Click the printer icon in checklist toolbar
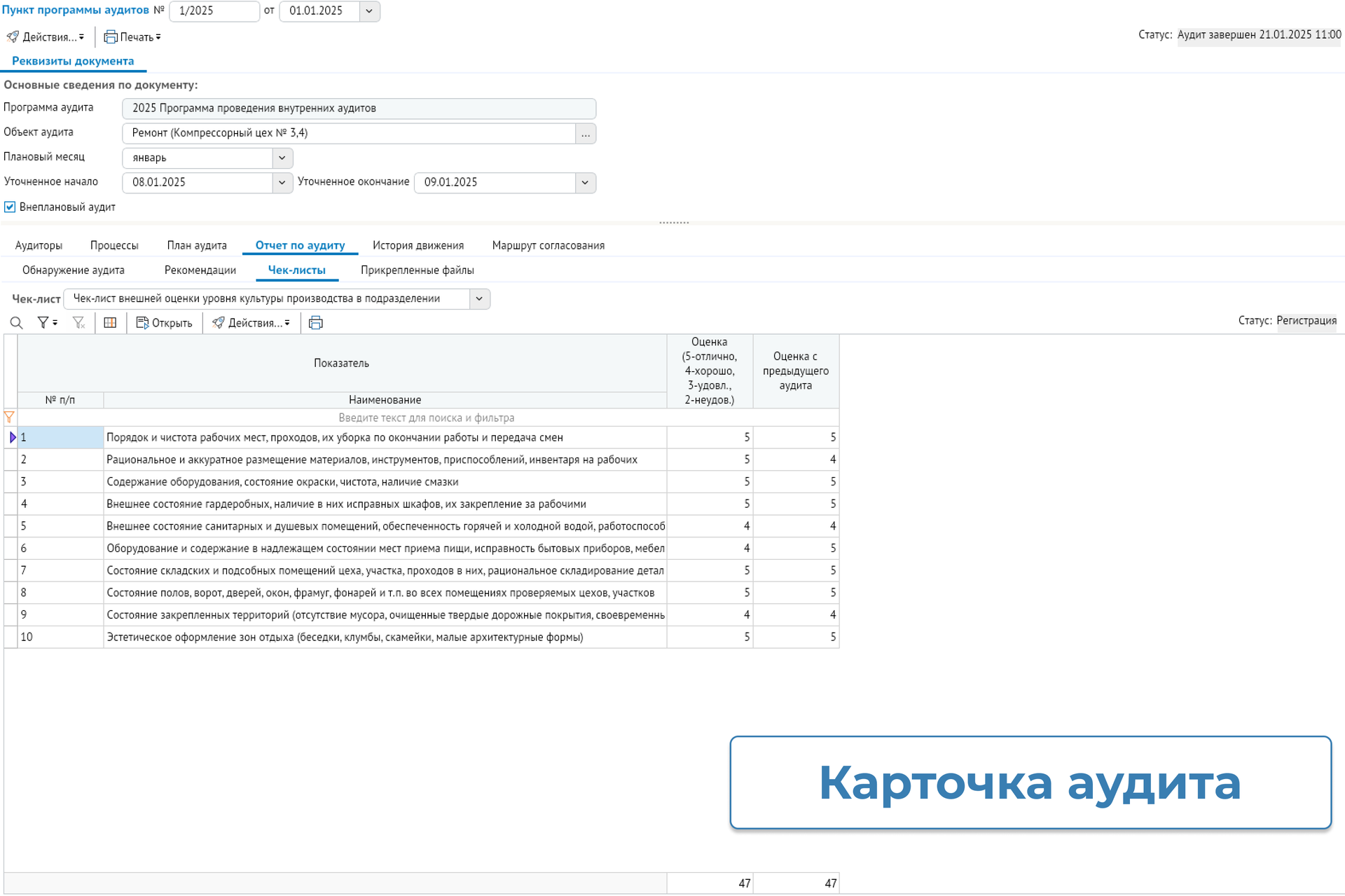1345x896 pixels. pos(316,323)
